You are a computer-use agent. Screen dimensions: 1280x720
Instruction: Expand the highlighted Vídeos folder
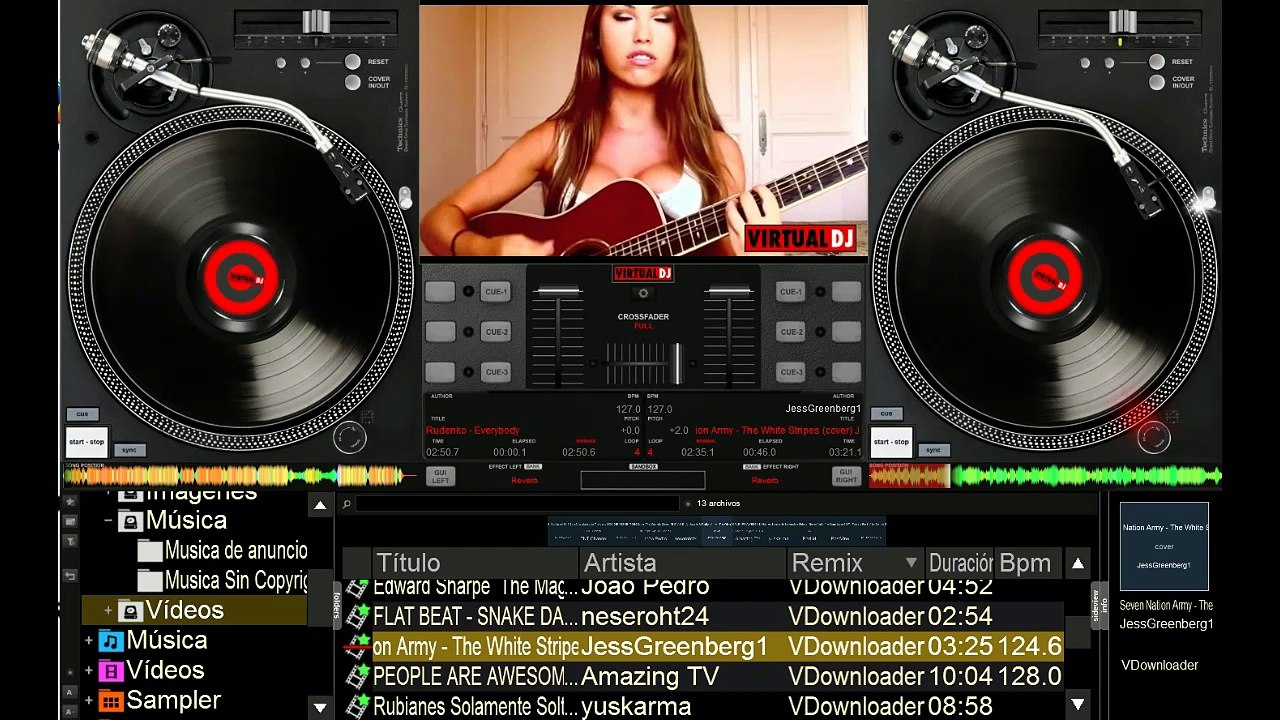coord(108,610)
